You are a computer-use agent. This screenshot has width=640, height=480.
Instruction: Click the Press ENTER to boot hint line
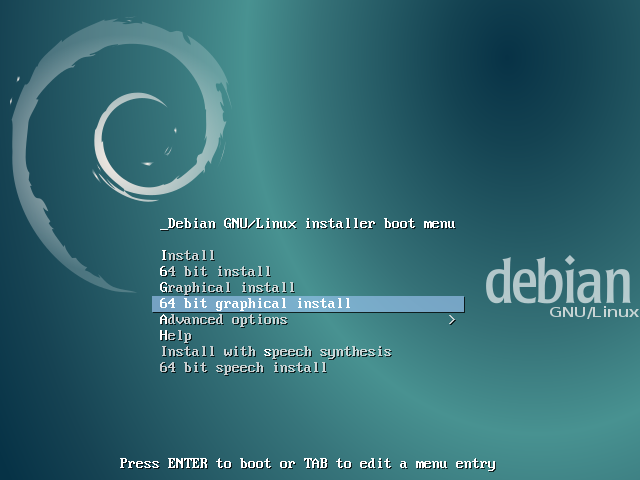(307, 464)
